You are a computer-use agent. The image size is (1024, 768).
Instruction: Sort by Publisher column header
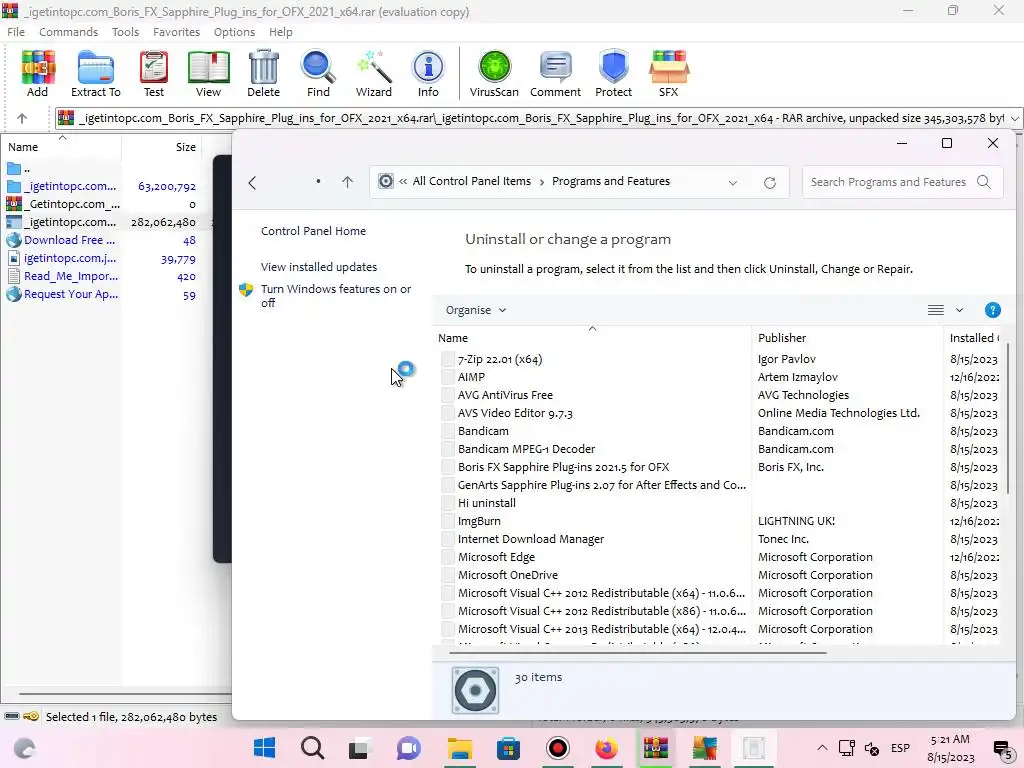[x=782, y=338]
